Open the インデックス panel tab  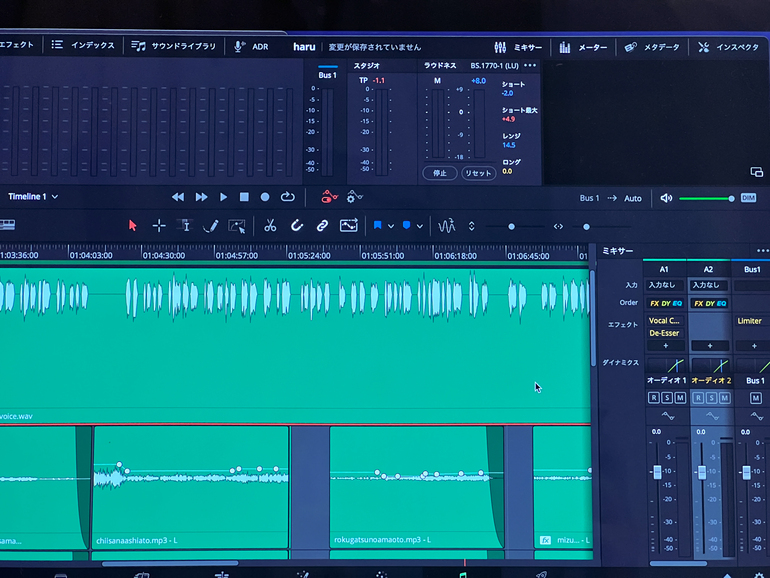point(83,46)
